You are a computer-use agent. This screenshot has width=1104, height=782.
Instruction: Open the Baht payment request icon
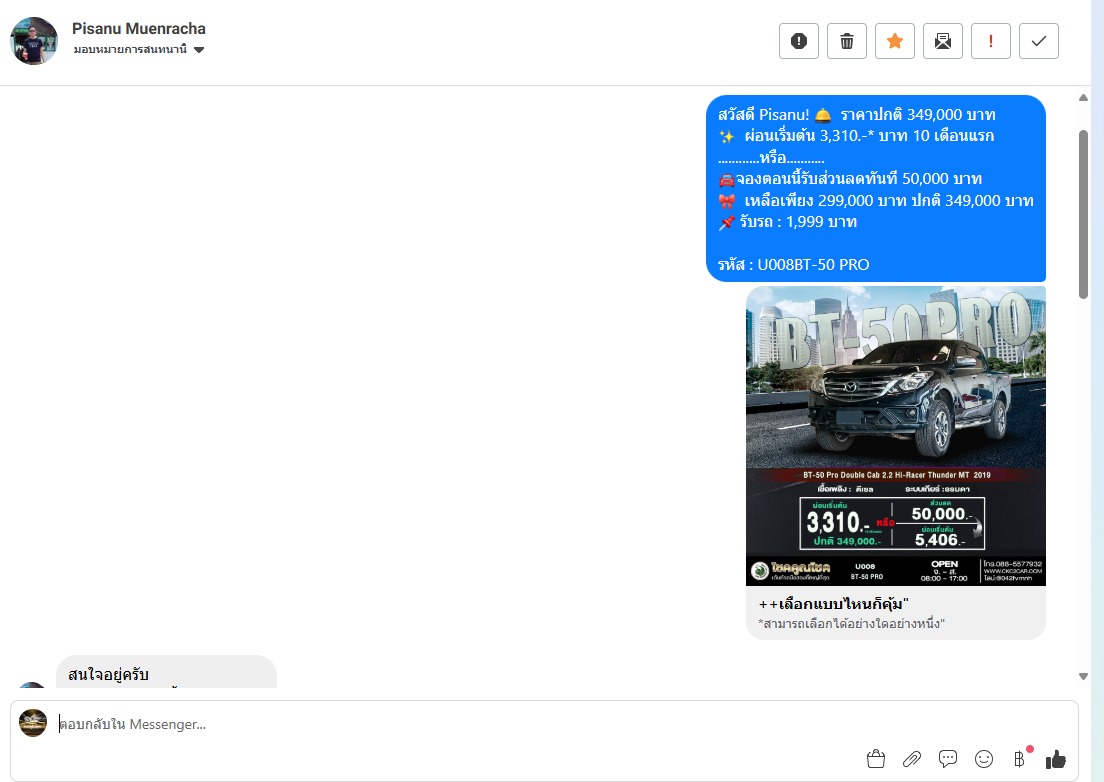point(1020,759)
